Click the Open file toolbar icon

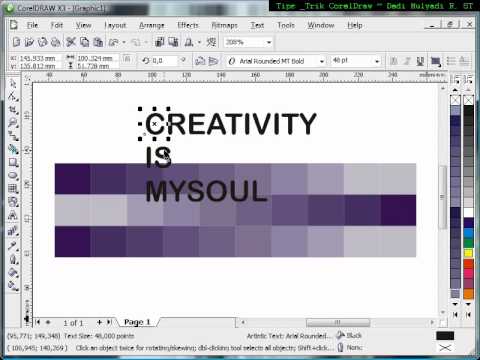pos(29,42)
